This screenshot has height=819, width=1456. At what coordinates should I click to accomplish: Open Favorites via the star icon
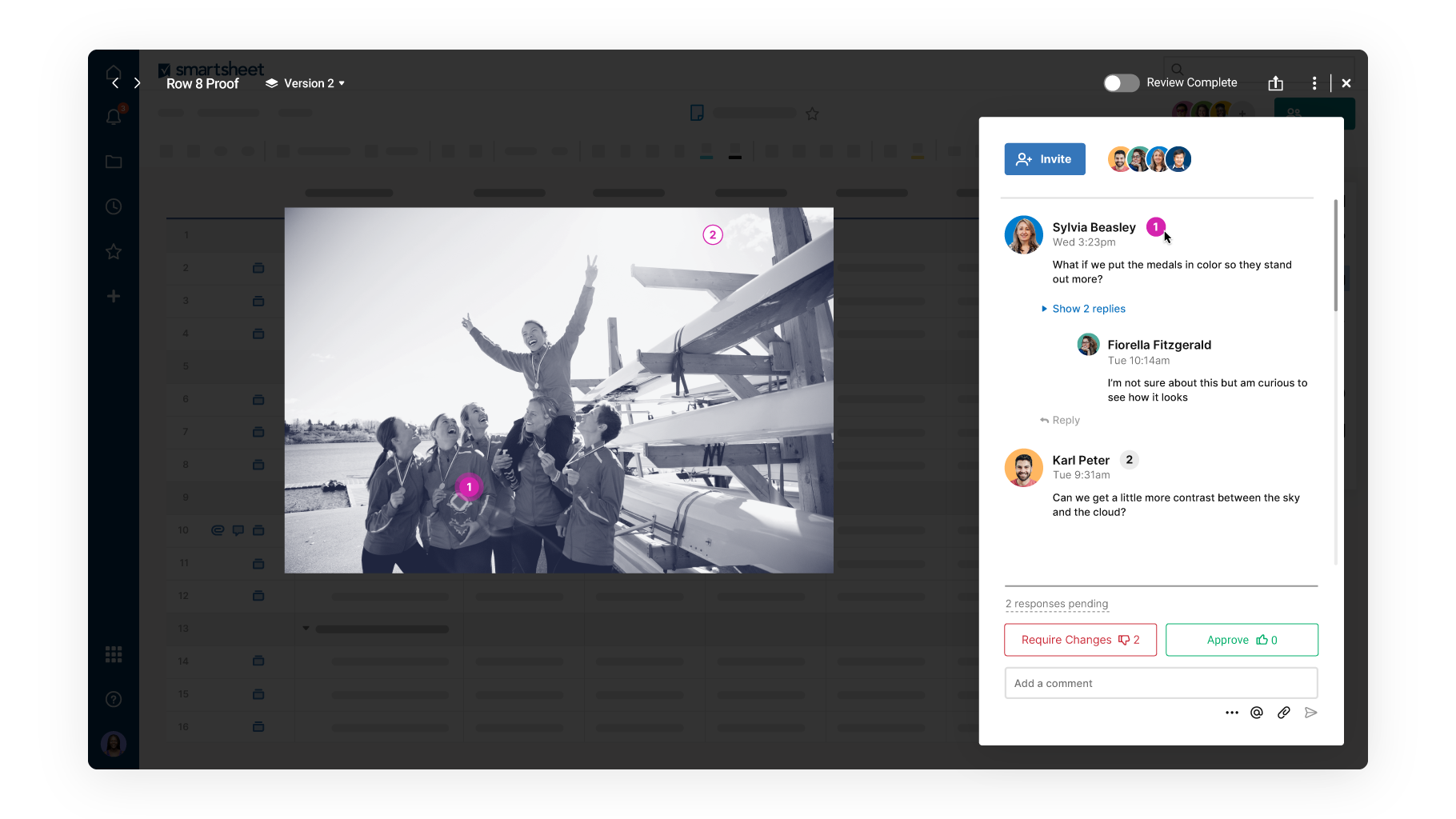pyautogui.click(x=114, y=251)
